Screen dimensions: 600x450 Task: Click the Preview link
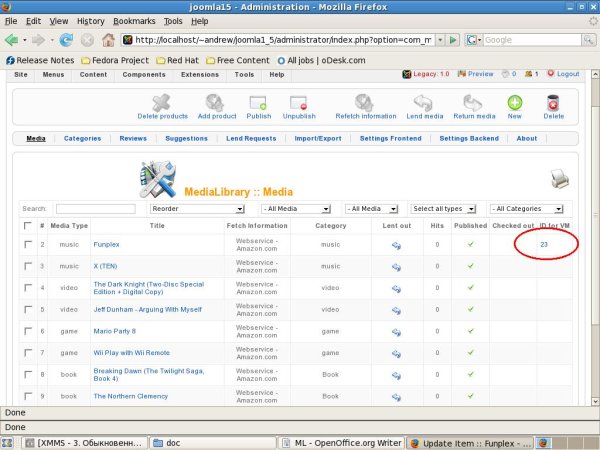point(481,74)
